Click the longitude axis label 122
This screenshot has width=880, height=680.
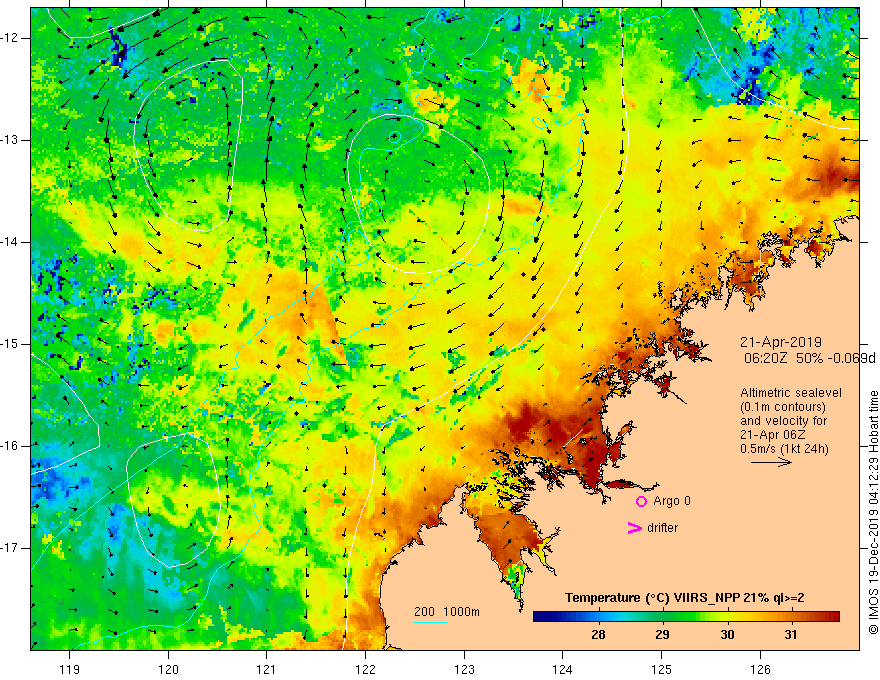click(x=365, y=669)
